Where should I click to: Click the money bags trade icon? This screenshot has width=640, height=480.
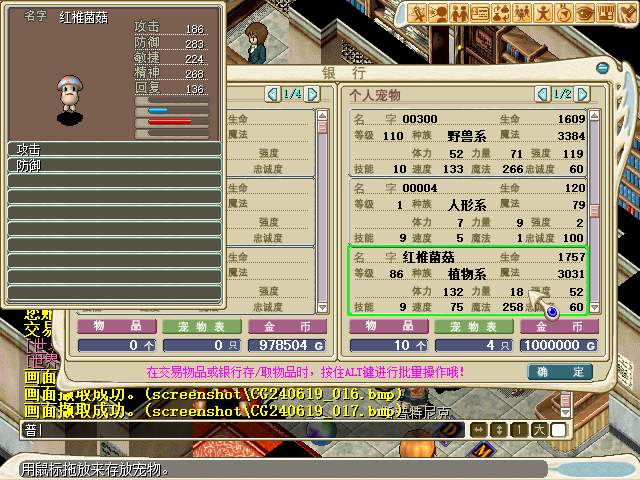click(x=501, y=13)
